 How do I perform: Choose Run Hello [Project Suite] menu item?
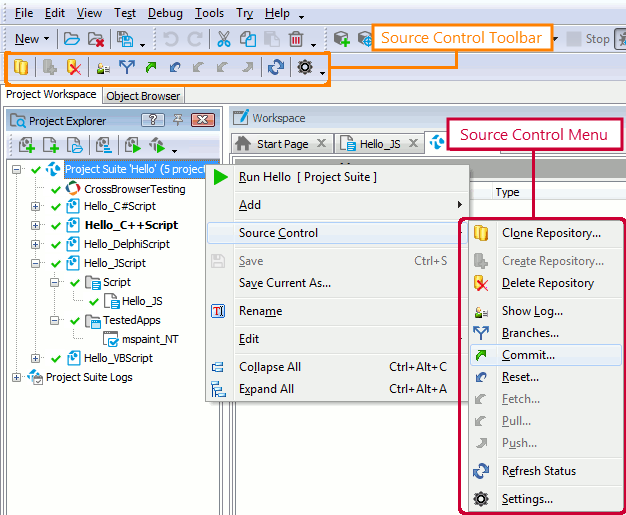click(x=337, y=177)
